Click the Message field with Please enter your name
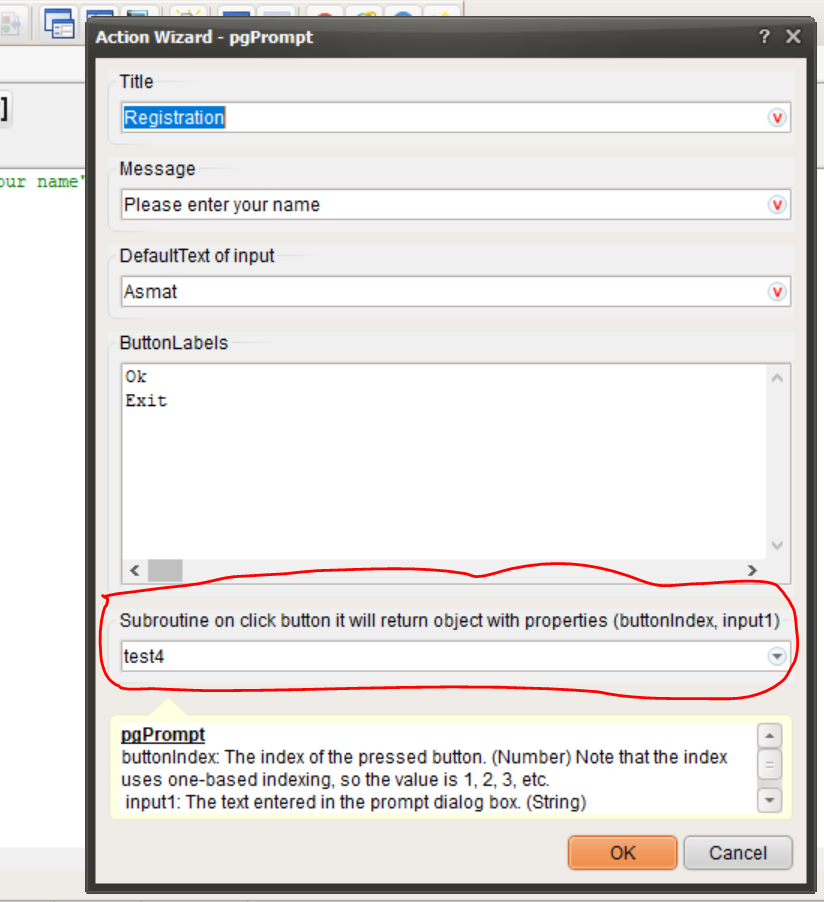Image resolution: width=824 pixels, height=902 pixels. tap(444, 205)
